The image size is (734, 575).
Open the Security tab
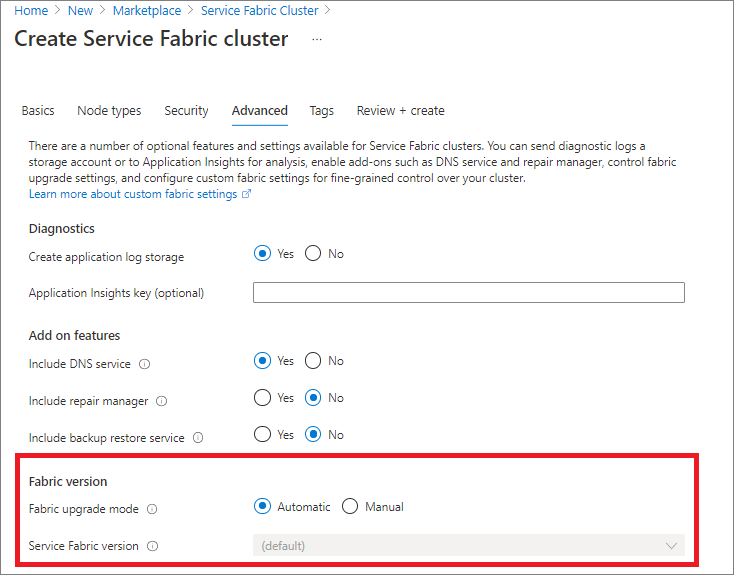pos(186,111)
